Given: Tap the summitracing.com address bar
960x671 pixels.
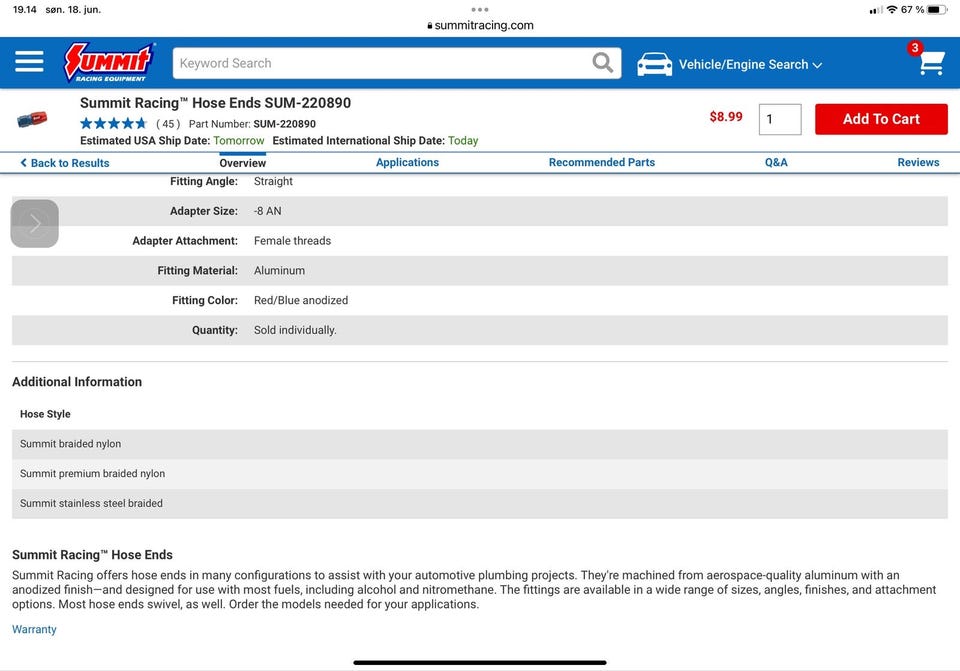Looking at the screenshot, I should click(x=480, y=26).
